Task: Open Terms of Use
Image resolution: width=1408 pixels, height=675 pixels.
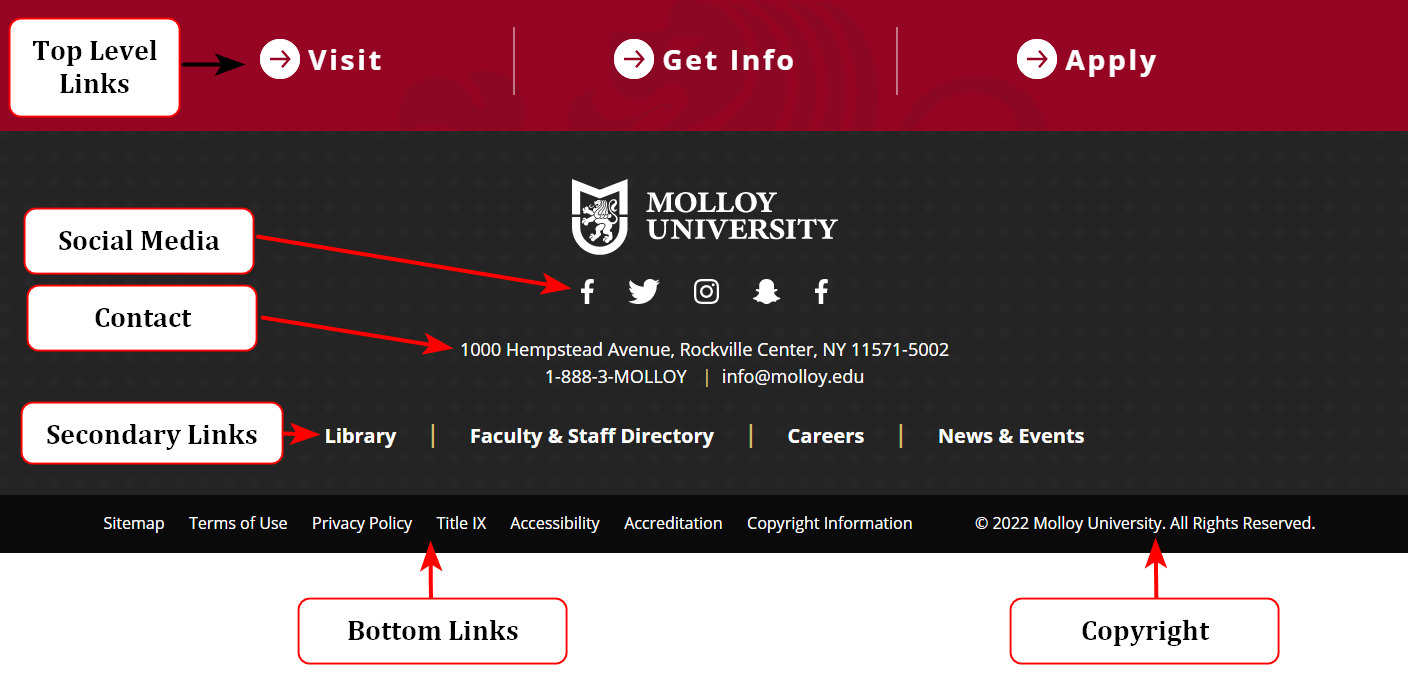Action: point(238,523)
